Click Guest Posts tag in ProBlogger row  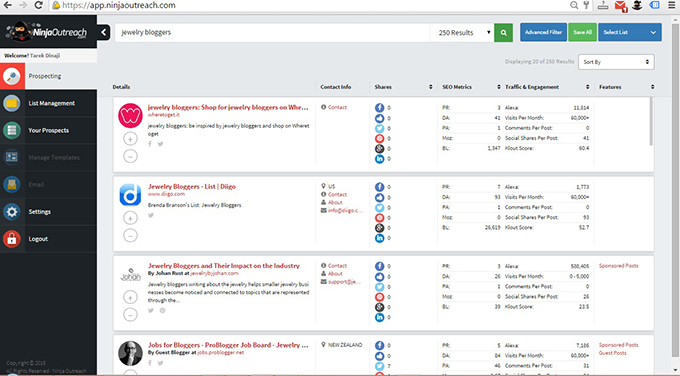(612, 353)
